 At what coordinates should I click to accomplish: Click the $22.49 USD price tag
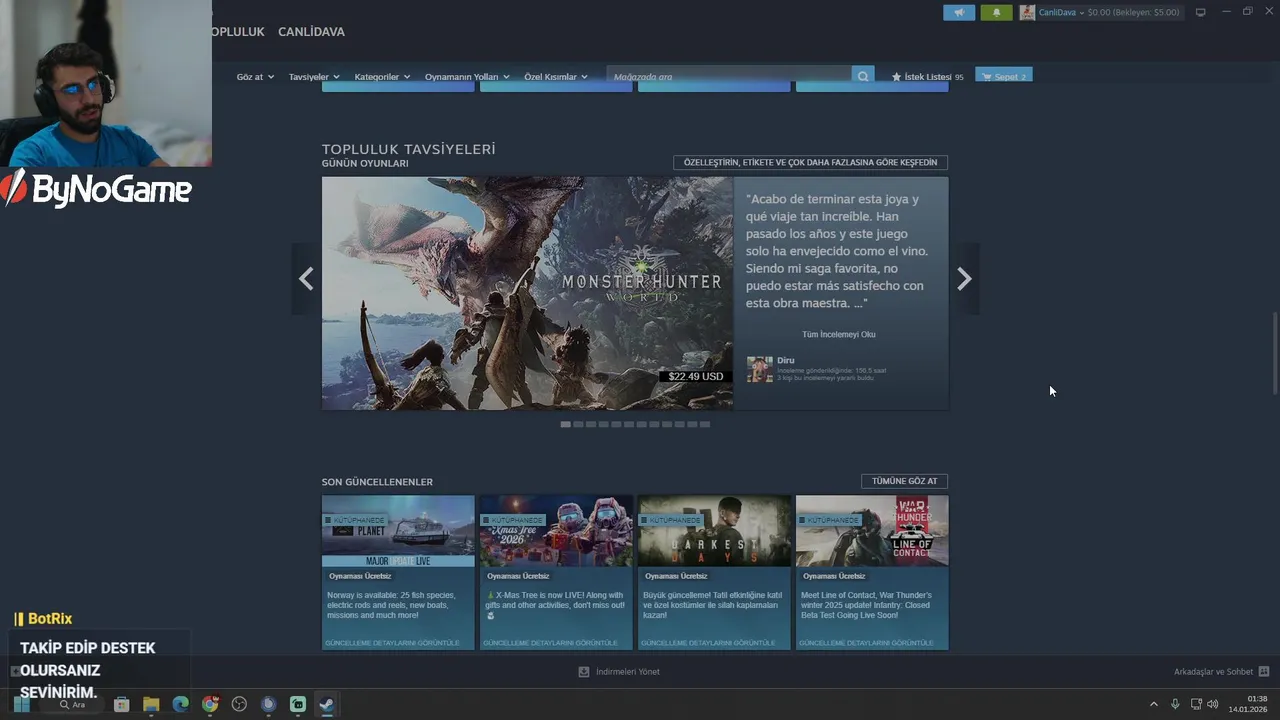tap(695, 376)
